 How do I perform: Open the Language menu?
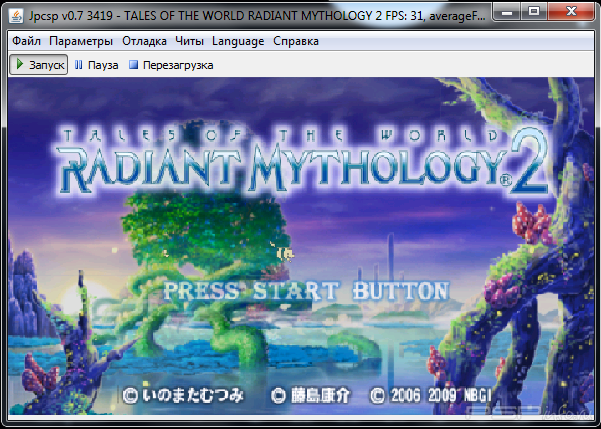(238, 41)
